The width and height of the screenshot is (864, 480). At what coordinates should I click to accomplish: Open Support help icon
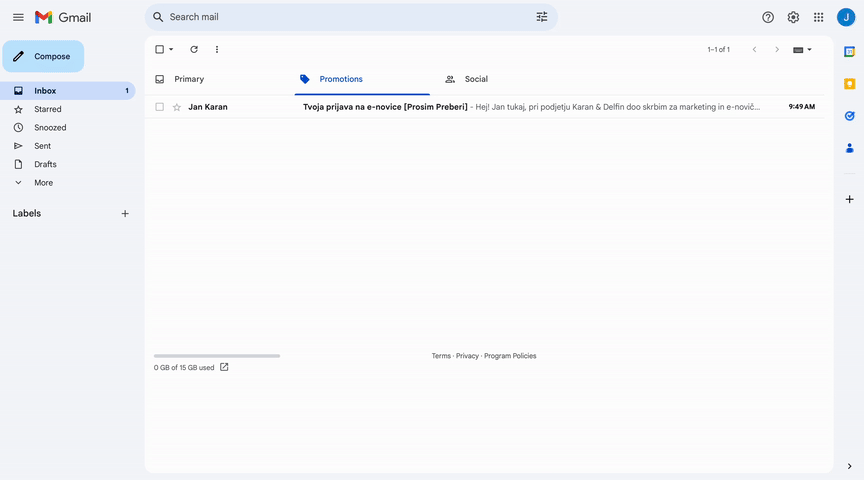[x=768, y=18]
